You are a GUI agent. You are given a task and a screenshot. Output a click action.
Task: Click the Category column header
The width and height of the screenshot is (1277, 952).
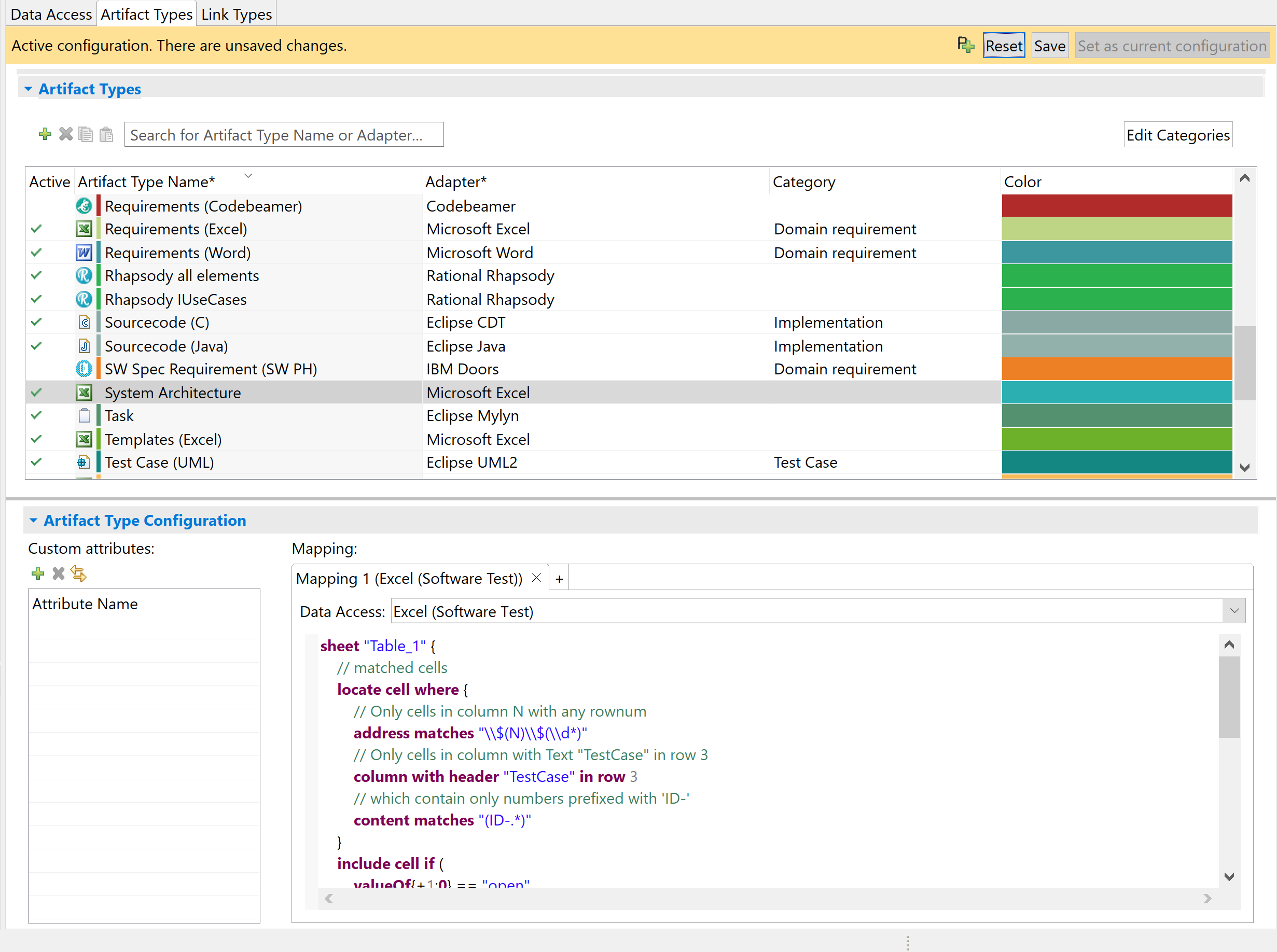pos(885,181)
